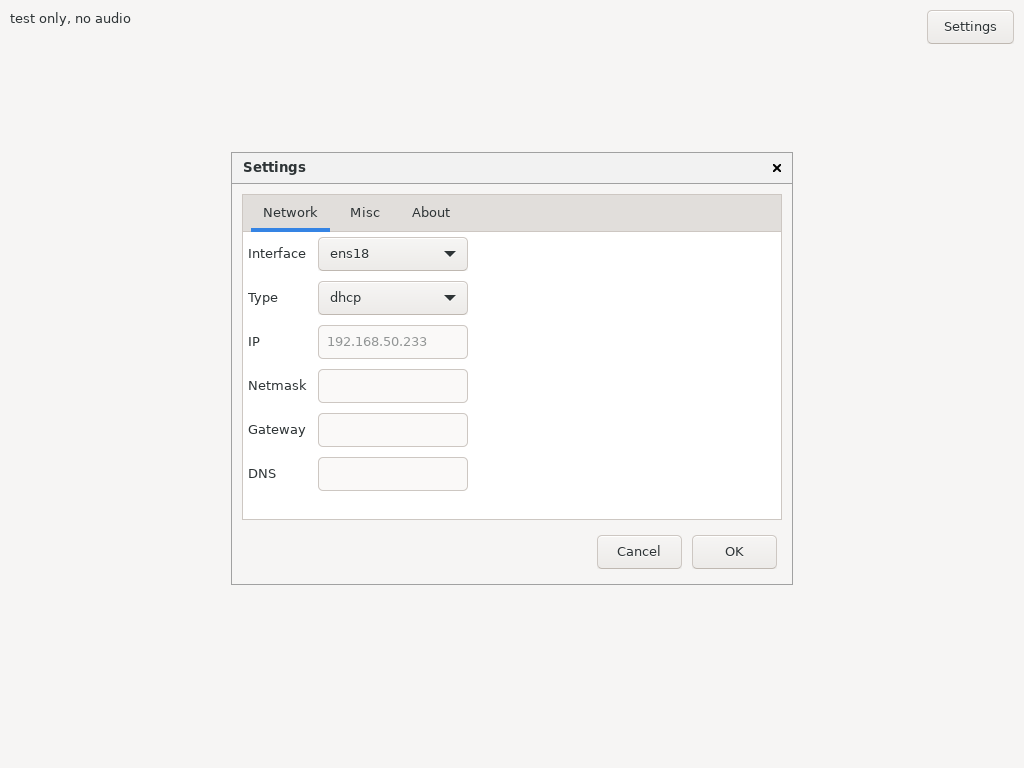This screenshot has height=768, width=1024.
Task: Click the Type label in the form
Action: [262, 298]
